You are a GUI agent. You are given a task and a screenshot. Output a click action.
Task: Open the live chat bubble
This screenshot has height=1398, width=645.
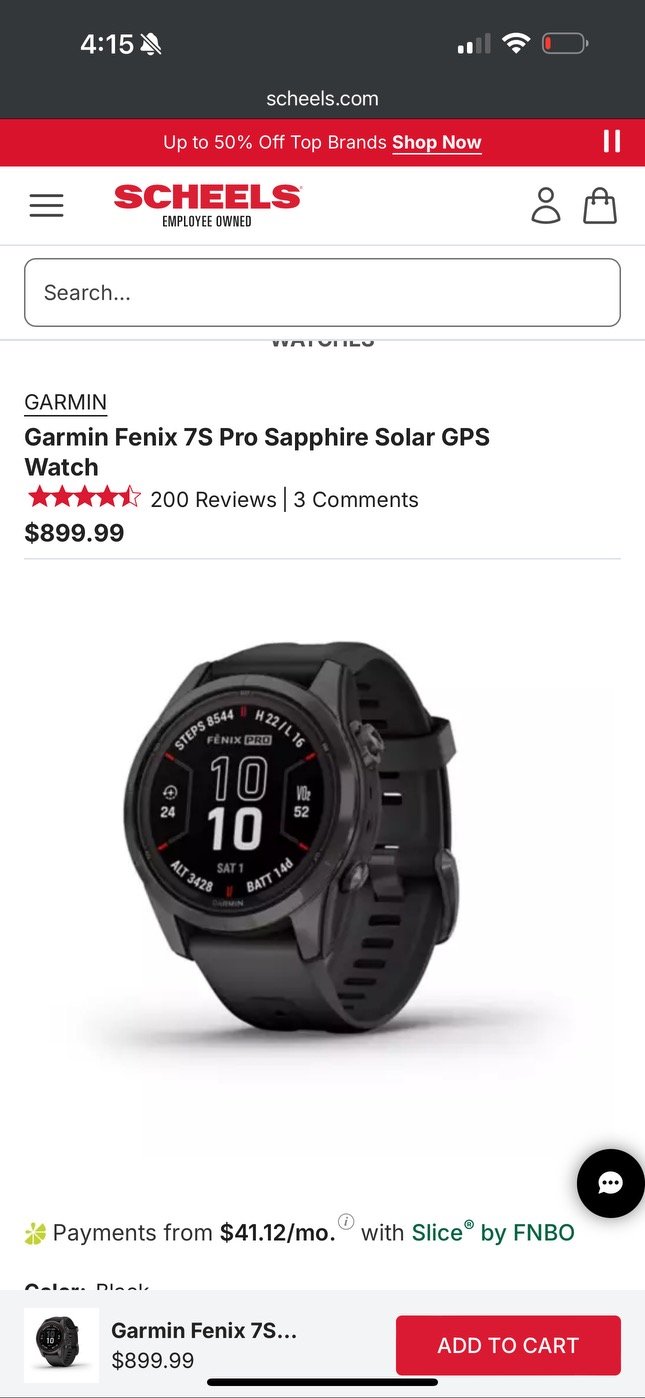tap(610, 1184)
